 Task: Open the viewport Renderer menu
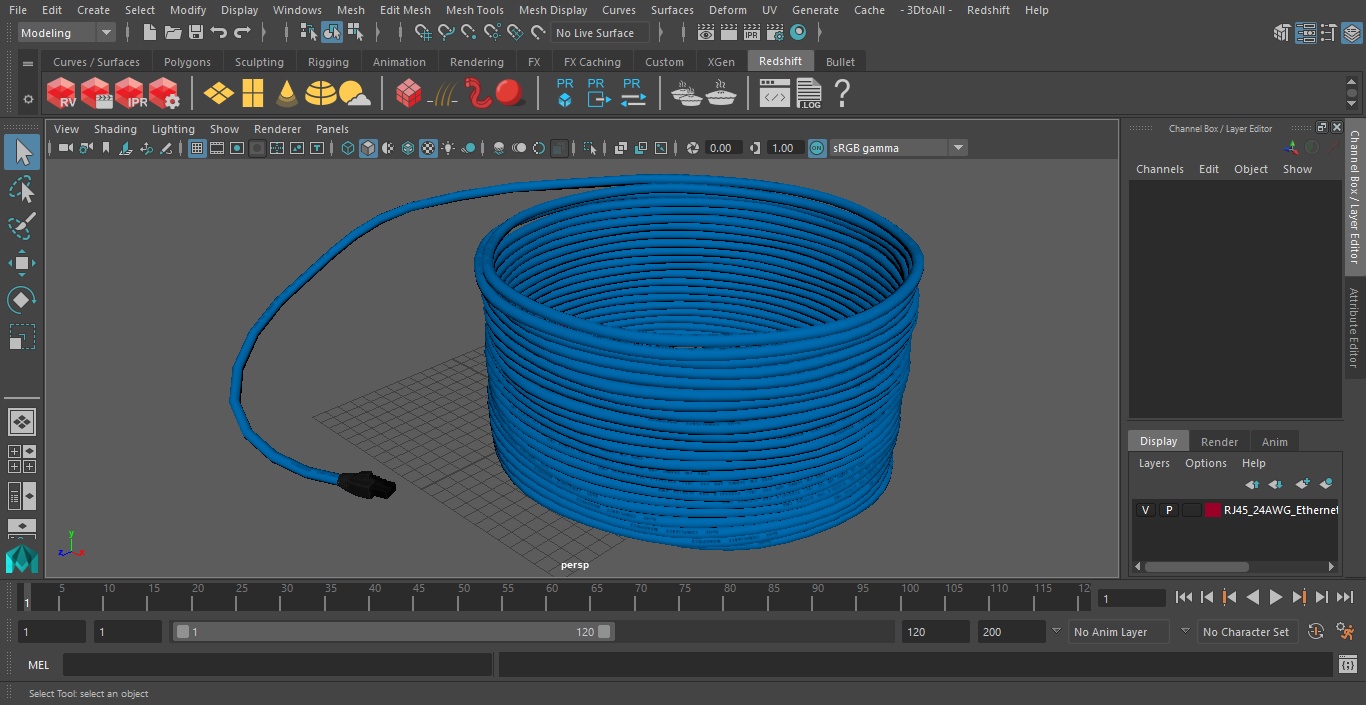[277, 129]
